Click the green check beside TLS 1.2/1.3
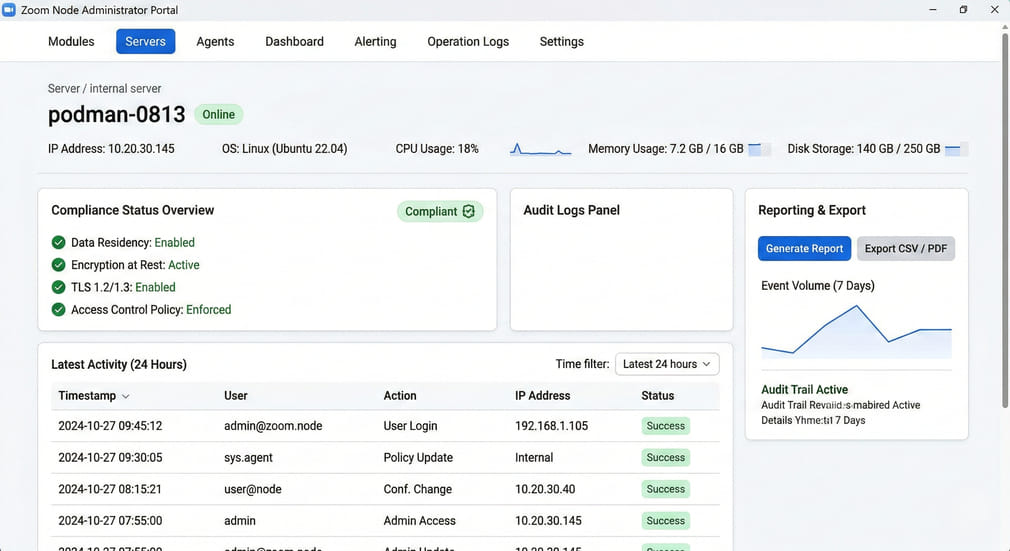The image size is (1010, 551). pos(58,287)
